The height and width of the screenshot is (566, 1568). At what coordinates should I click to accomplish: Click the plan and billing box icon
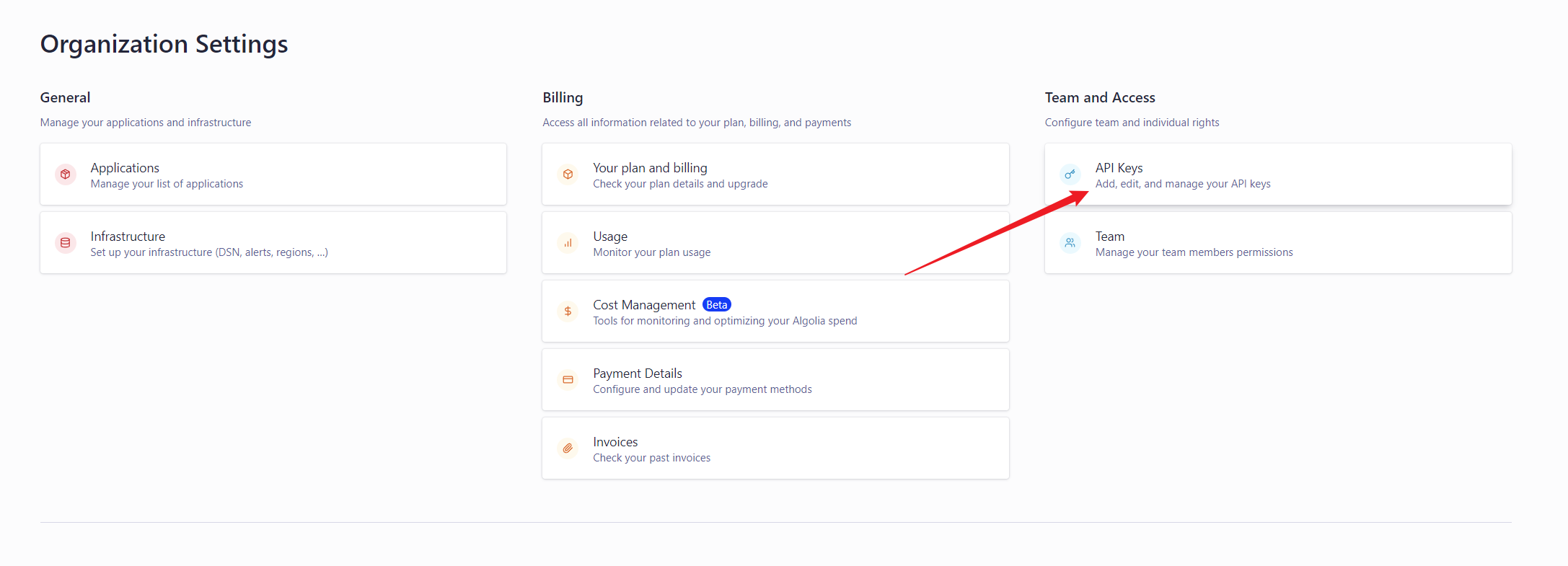(568, 174)
